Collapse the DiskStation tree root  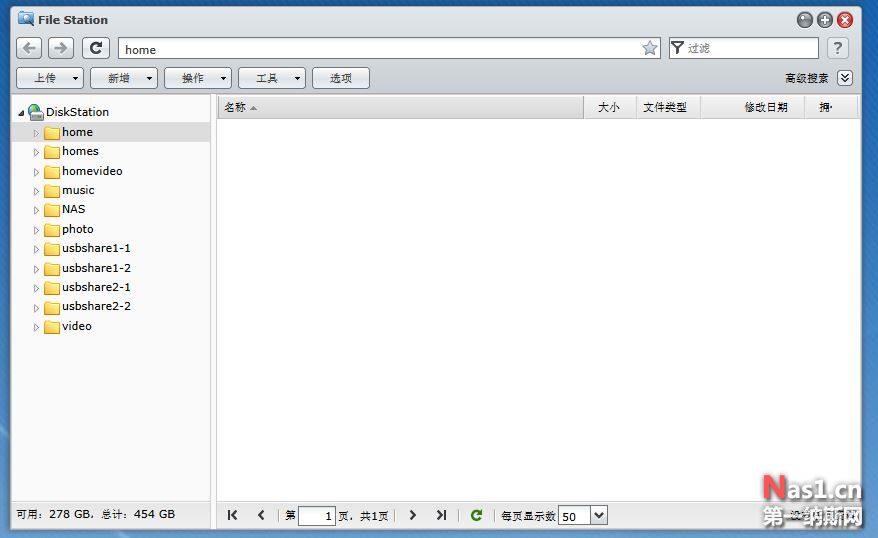click(21, 113)
